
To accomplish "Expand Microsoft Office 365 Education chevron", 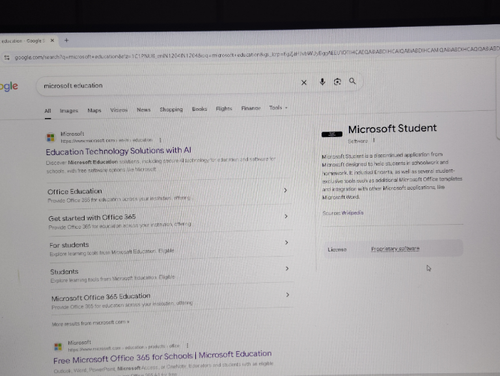I will [287, 295].
